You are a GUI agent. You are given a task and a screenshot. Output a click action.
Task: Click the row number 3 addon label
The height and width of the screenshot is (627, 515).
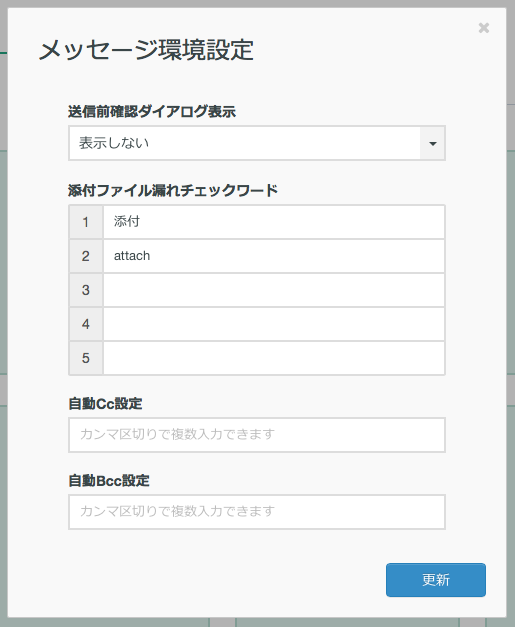(86, 290)
